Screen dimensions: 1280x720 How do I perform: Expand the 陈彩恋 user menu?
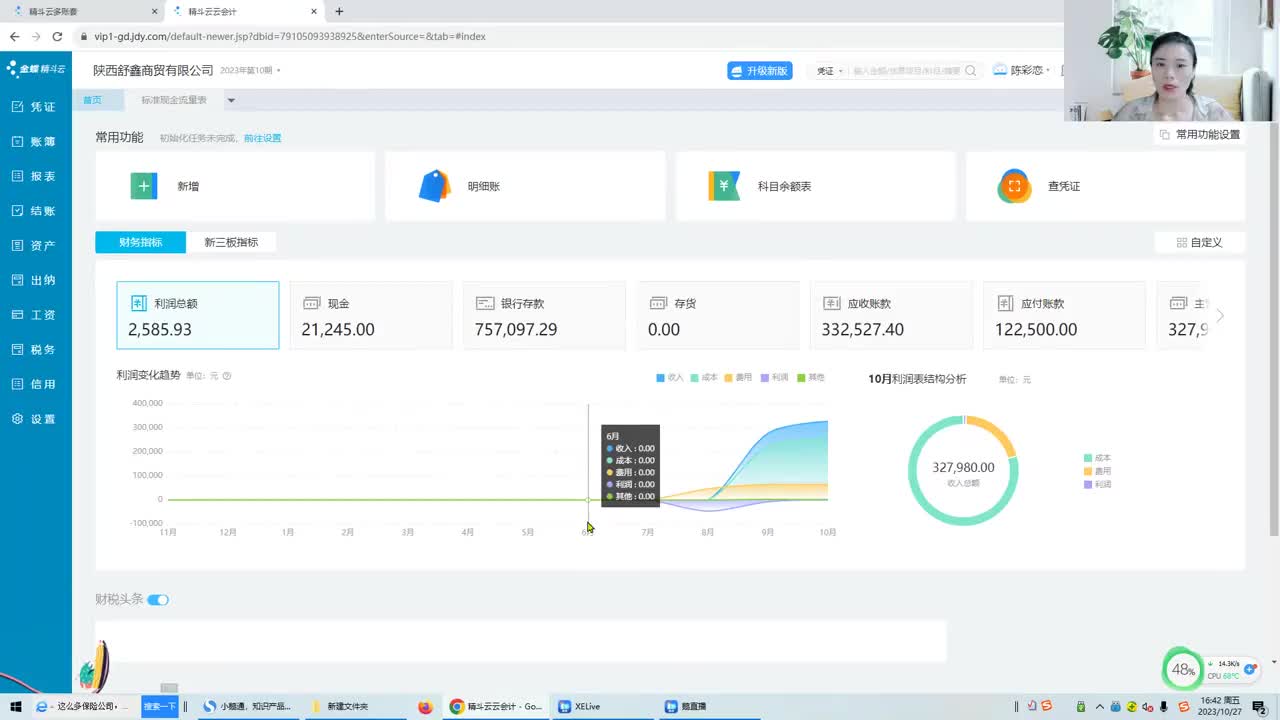tap(1030, 70)
